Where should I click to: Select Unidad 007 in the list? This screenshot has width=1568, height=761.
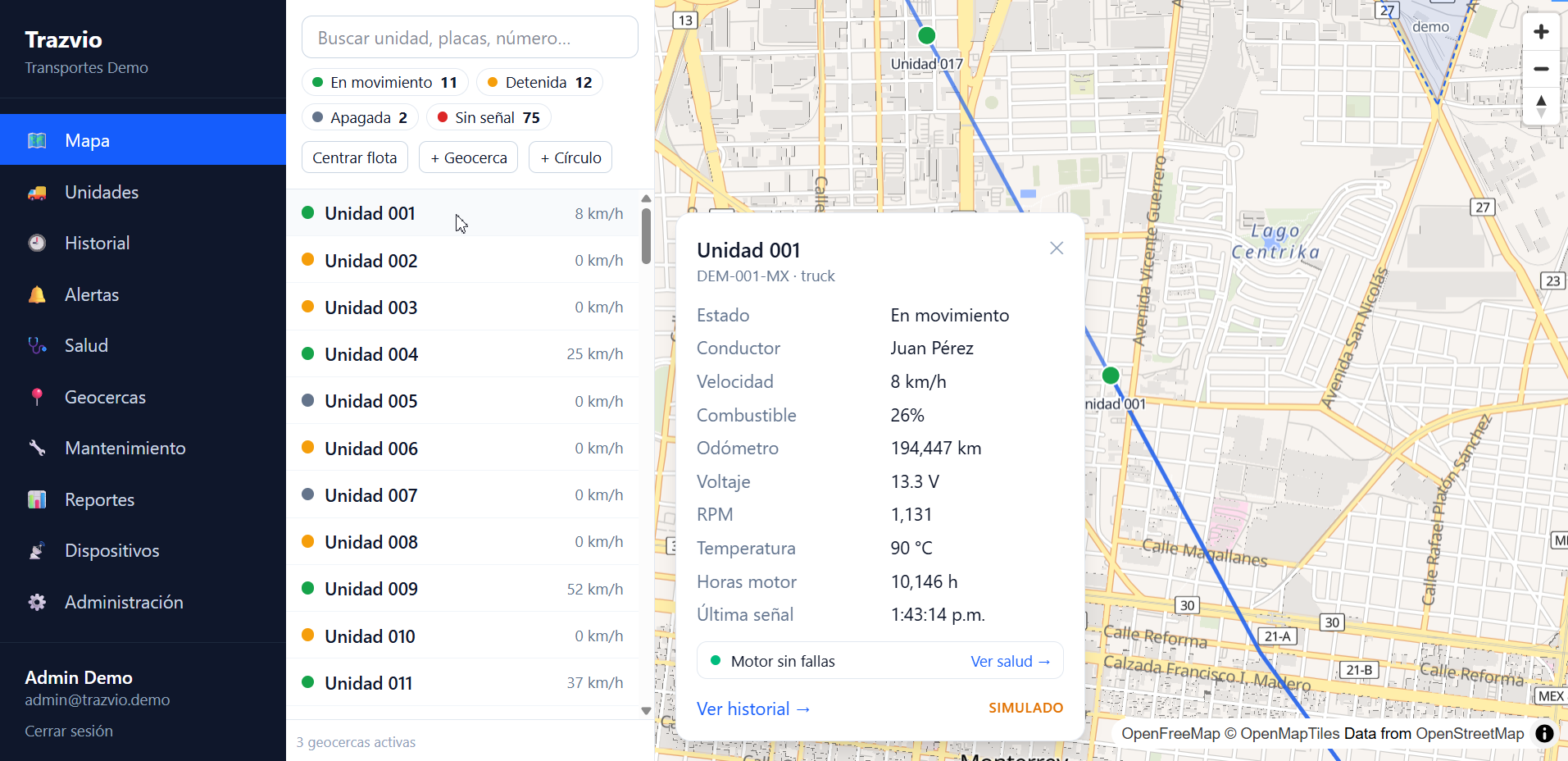point(463,494)
